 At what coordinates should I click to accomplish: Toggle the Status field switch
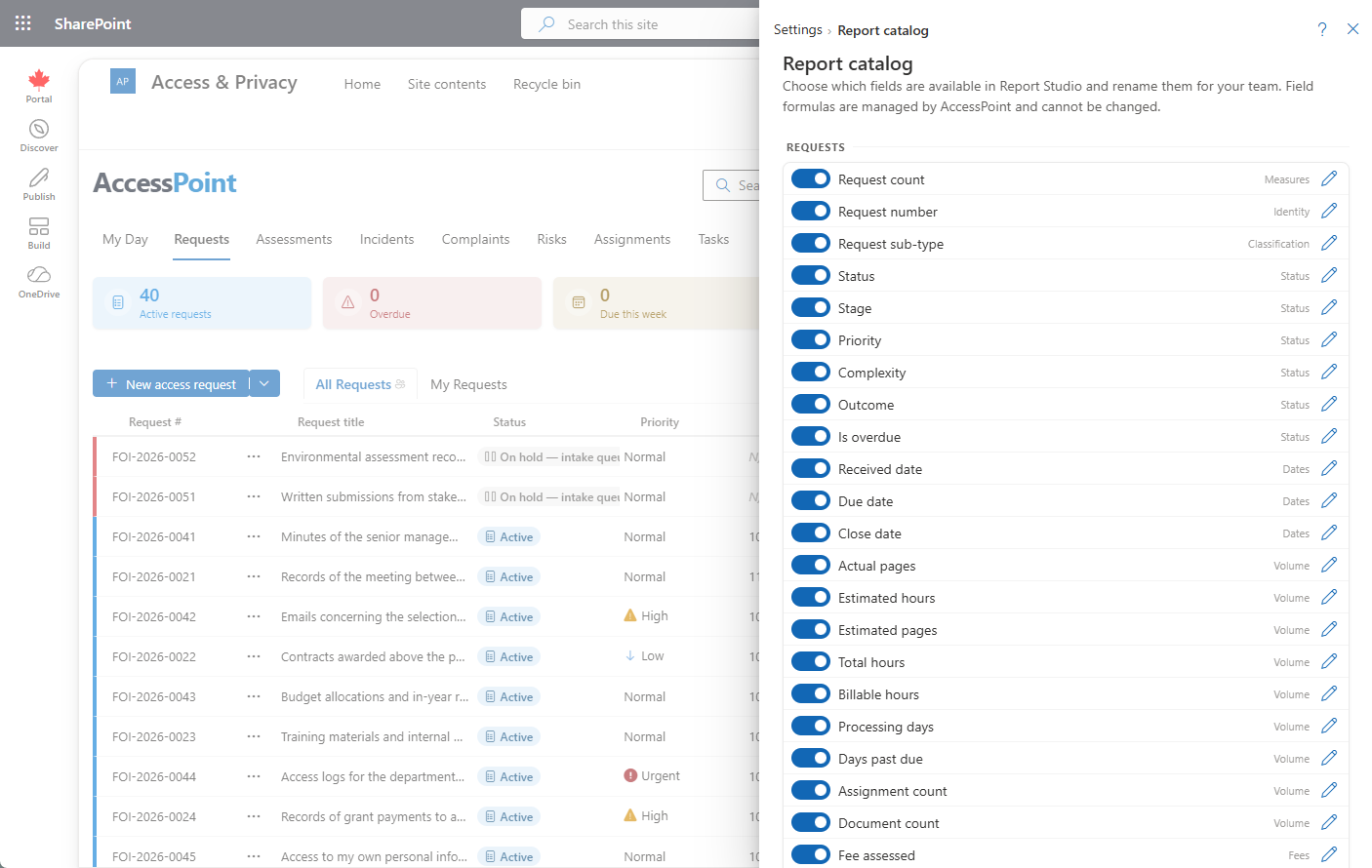pyautogui.click(x=811, y=275)
